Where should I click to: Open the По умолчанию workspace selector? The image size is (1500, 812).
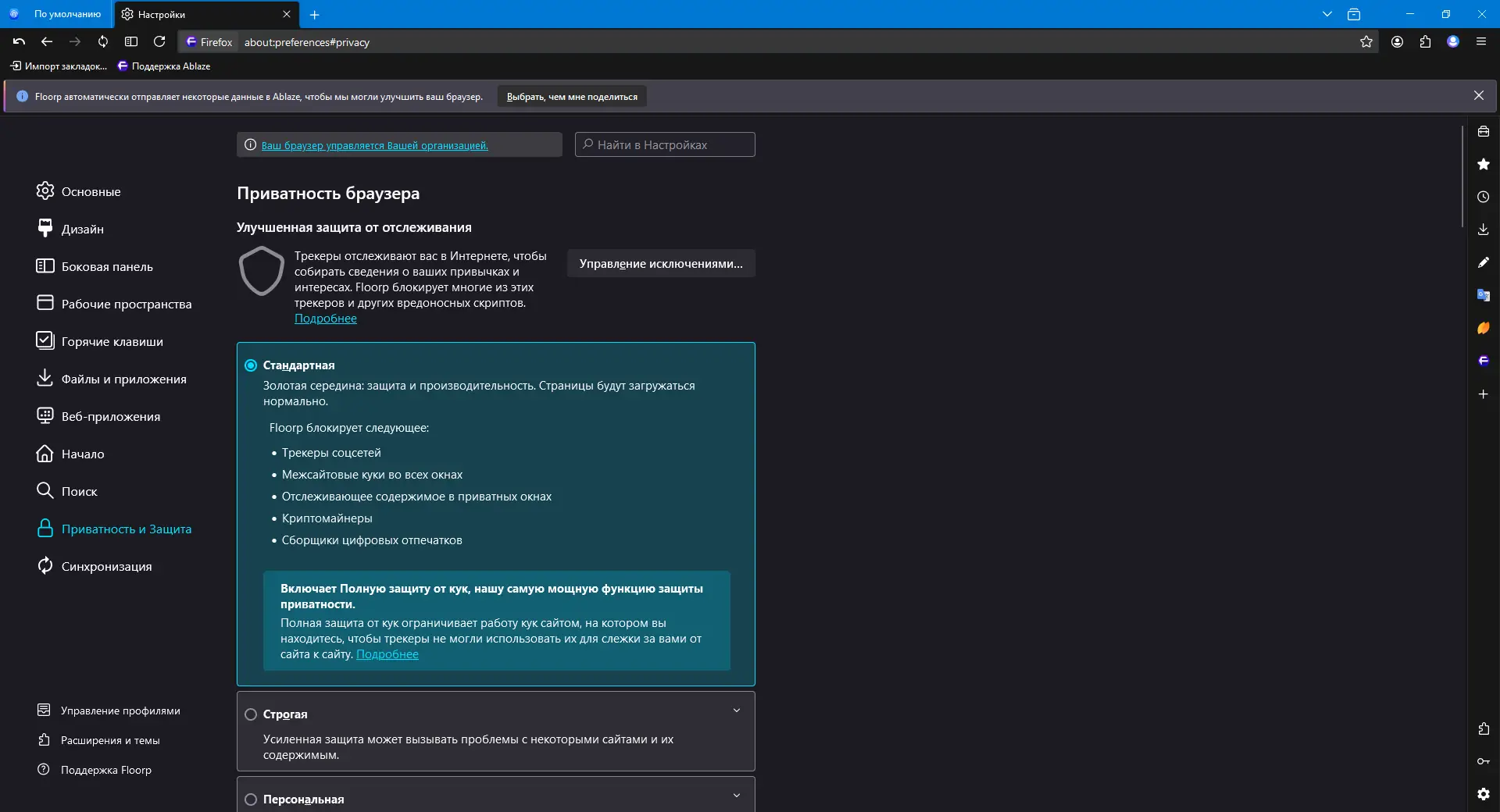point(57,14)
